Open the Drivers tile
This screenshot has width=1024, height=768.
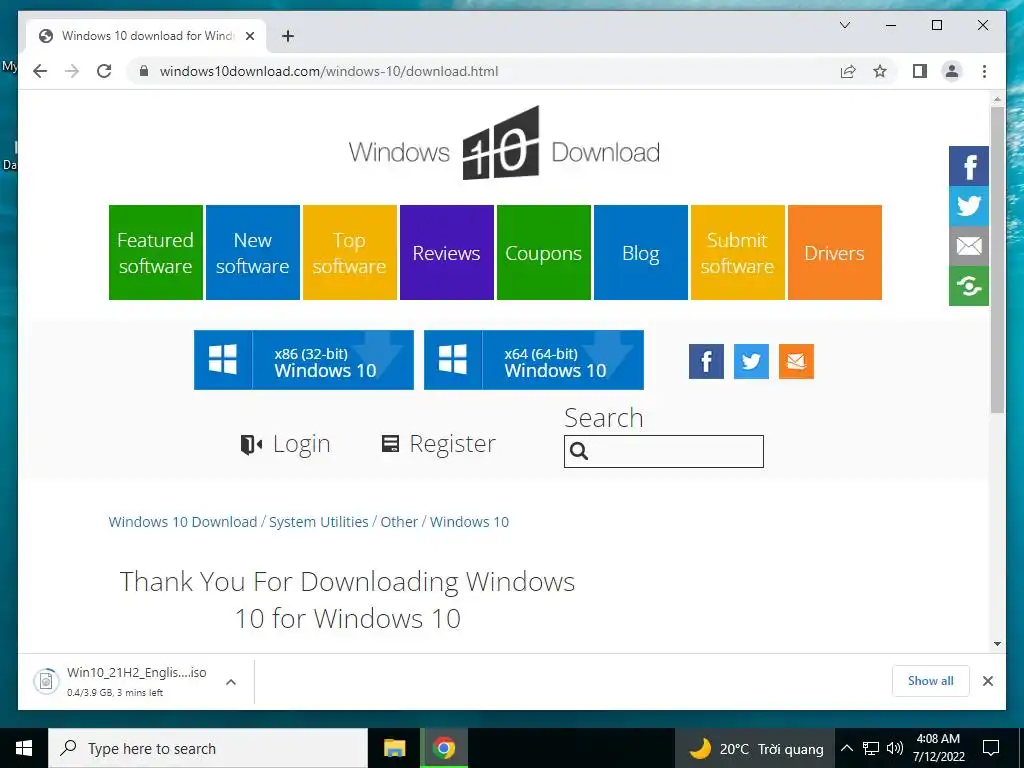click(835, 253)
